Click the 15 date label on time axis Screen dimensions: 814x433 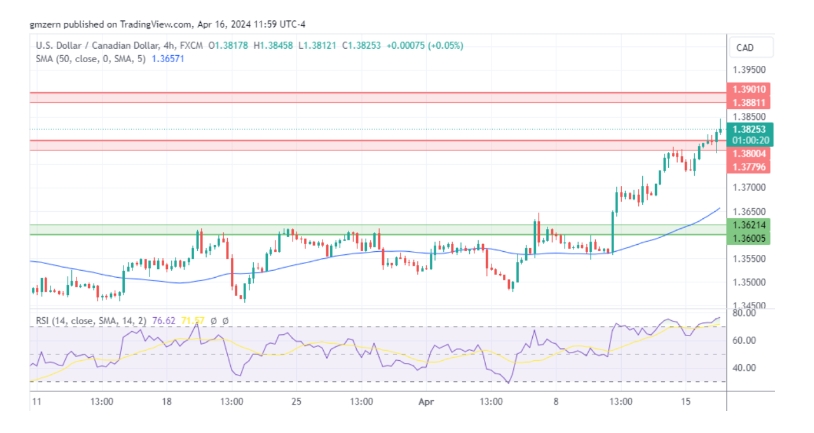pyautogui.click(x=685, y=402)
